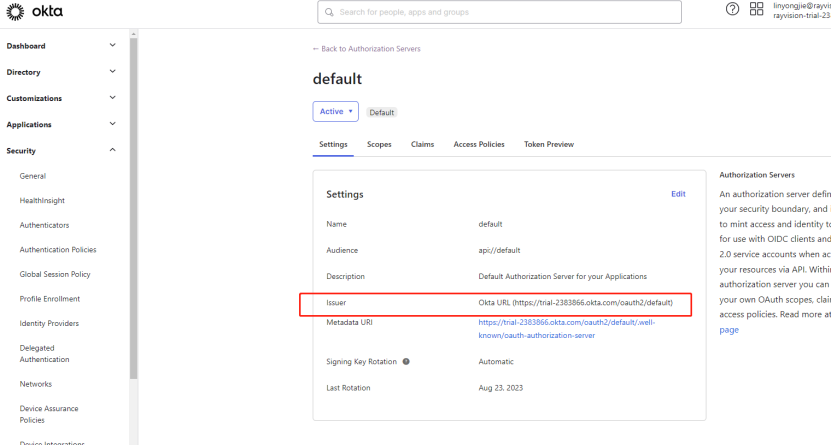
Task: Expand the Directory sidebar section
Action: tap(112, 72)
